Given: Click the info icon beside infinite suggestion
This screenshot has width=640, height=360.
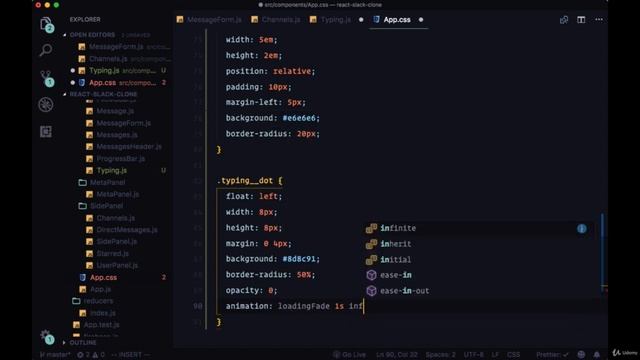Looking at the screenshot, I should tap(582, 229).
